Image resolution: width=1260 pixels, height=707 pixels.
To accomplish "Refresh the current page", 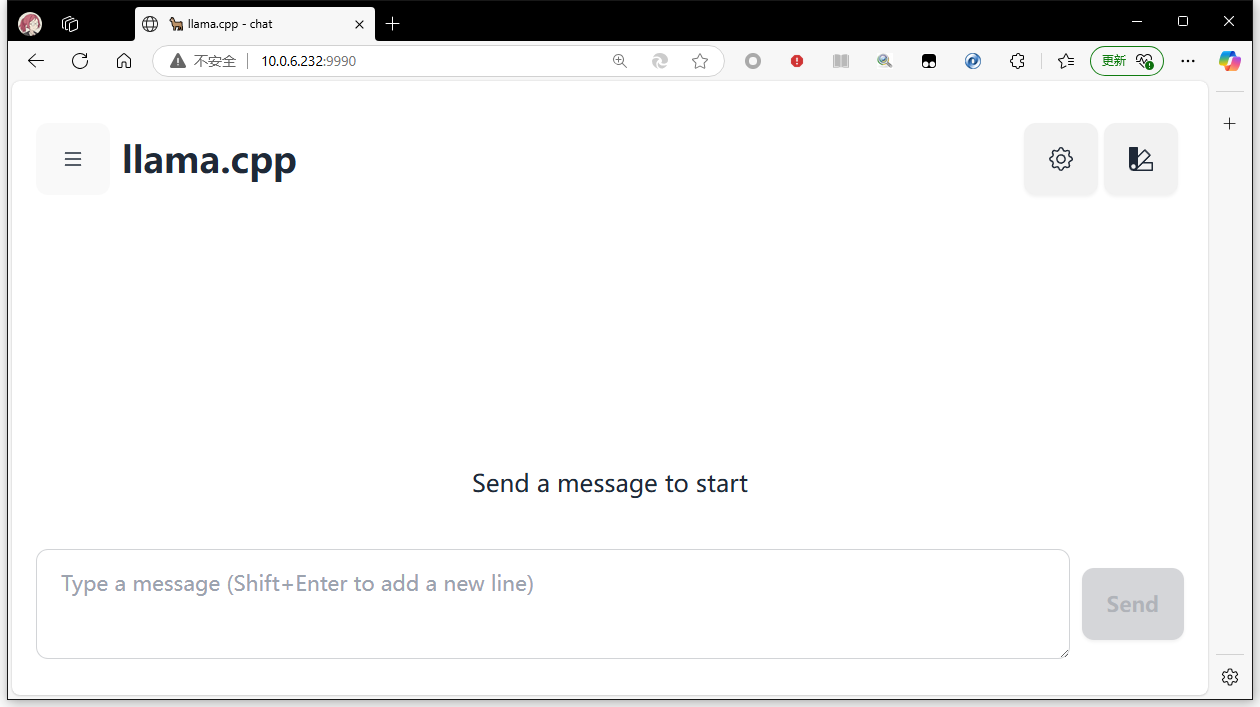I will [80, 61].
